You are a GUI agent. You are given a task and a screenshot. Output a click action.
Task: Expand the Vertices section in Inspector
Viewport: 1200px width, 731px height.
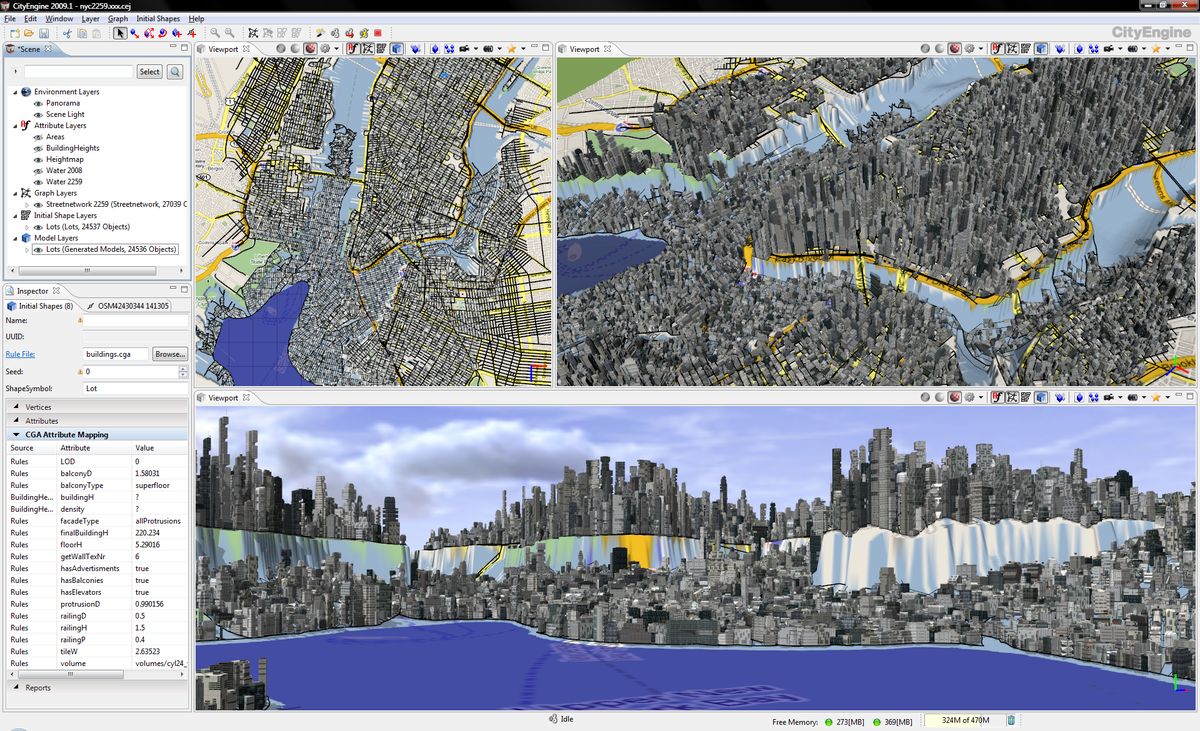(16, 407)
